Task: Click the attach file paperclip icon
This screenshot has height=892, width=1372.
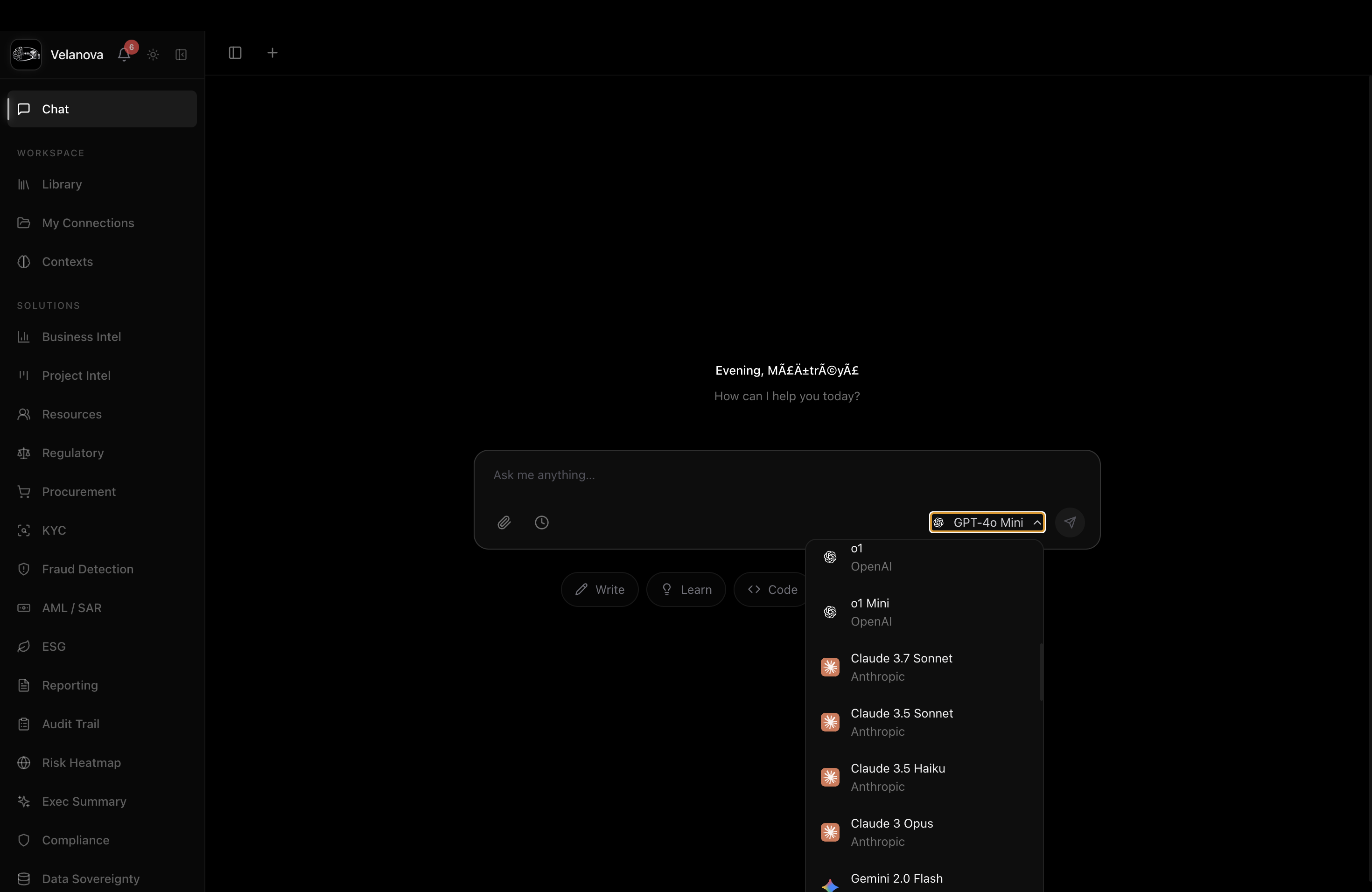Action: point(504,523)
